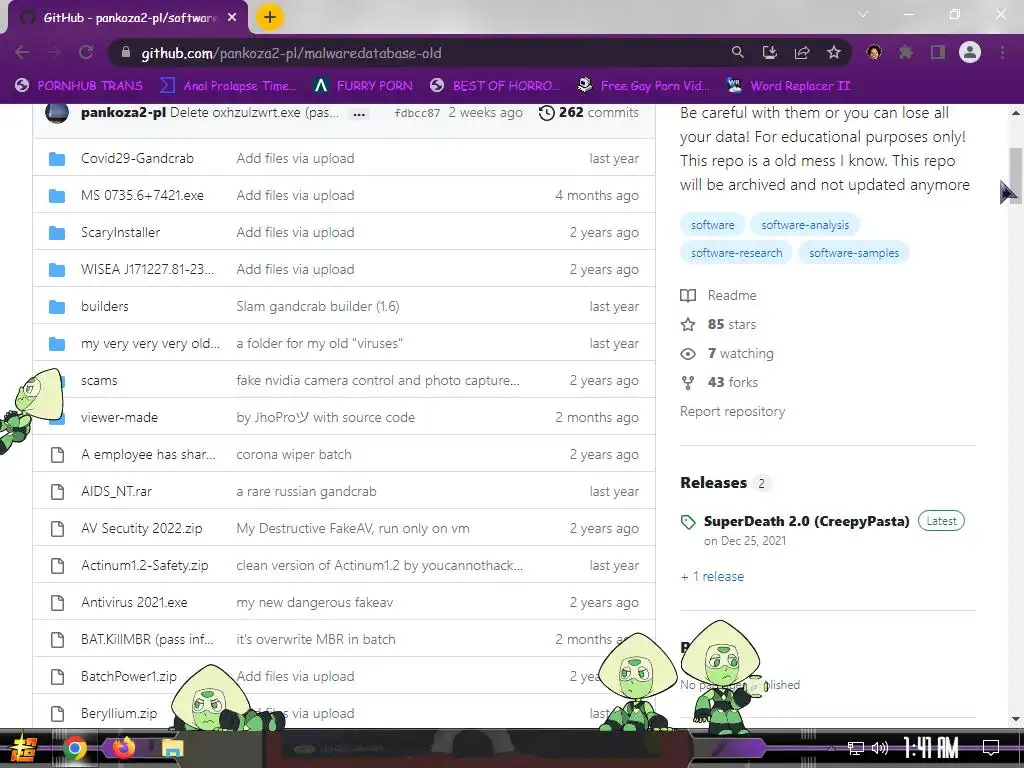Image resolution: width=1024 pixels, height=768 pixels.
Task: Open Beryllium.zip file
Action: (x=119, y=713)
